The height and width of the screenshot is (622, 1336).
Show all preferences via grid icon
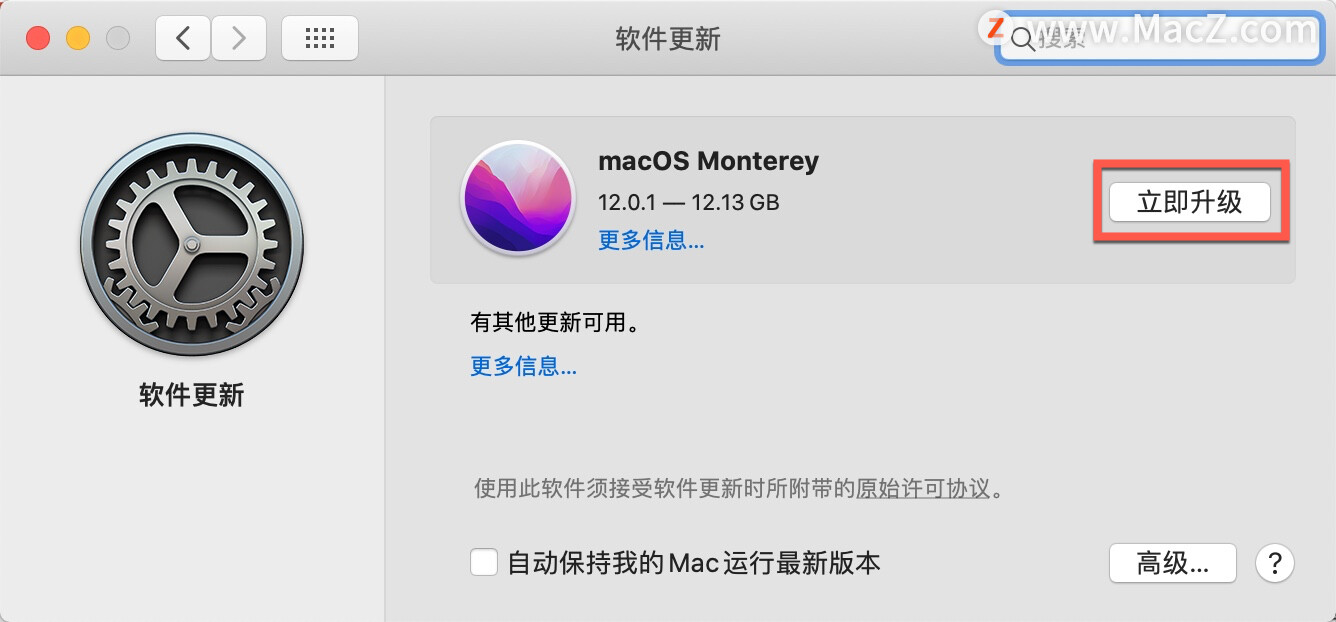320,39
